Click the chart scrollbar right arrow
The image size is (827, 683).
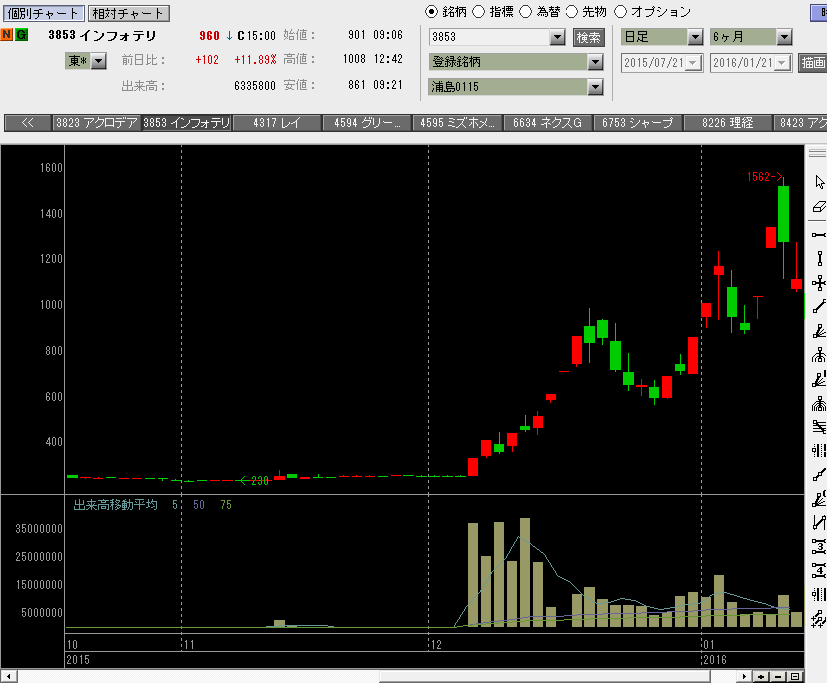(x=744, y=676)
